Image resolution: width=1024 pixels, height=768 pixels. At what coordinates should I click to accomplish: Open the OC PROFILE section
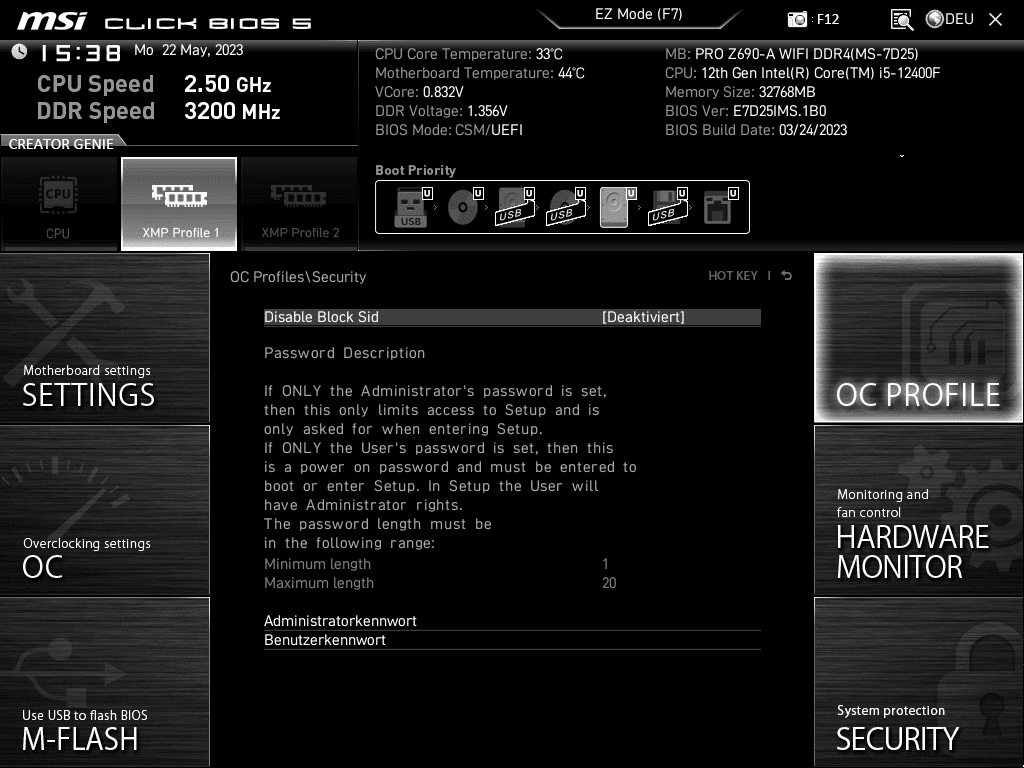[x=918, y=338]
